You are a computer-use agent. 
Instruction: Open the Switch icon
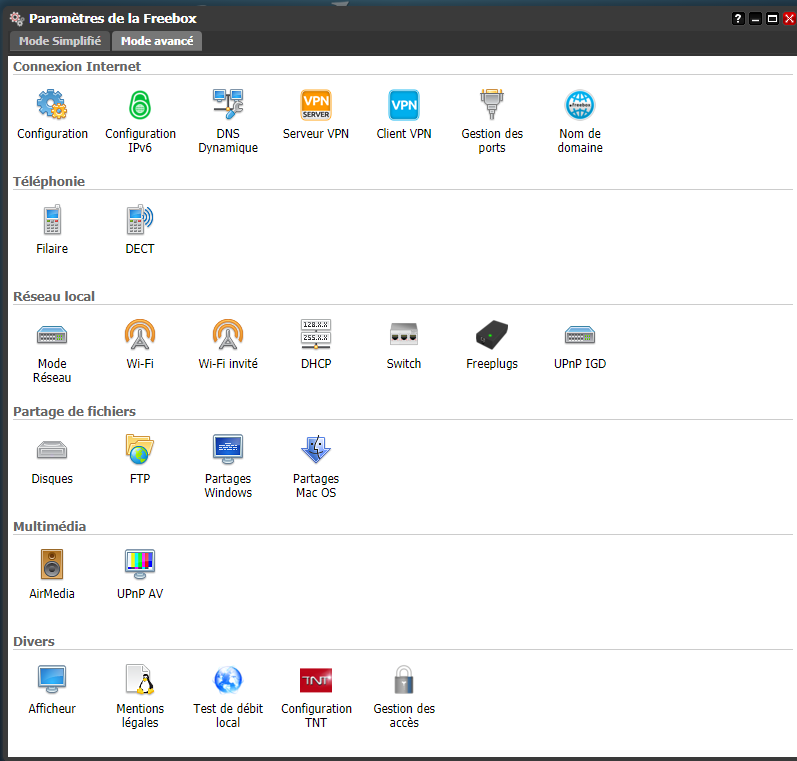coord(404,334)
